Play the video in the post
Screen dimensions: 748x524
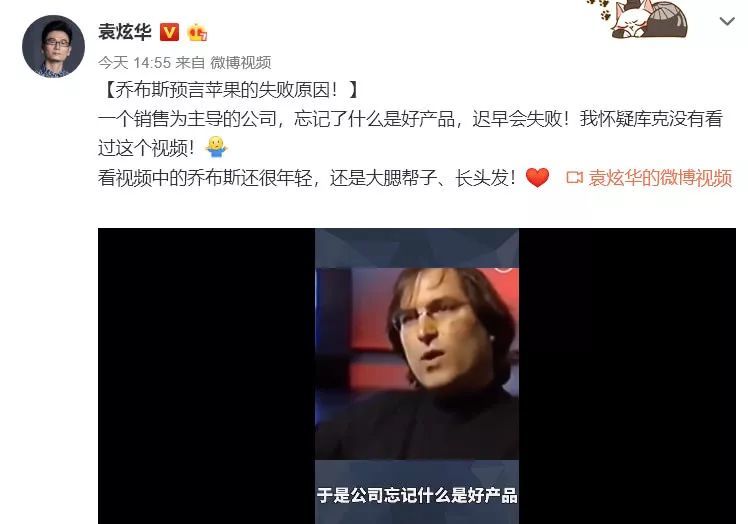[x=417, y=376]
